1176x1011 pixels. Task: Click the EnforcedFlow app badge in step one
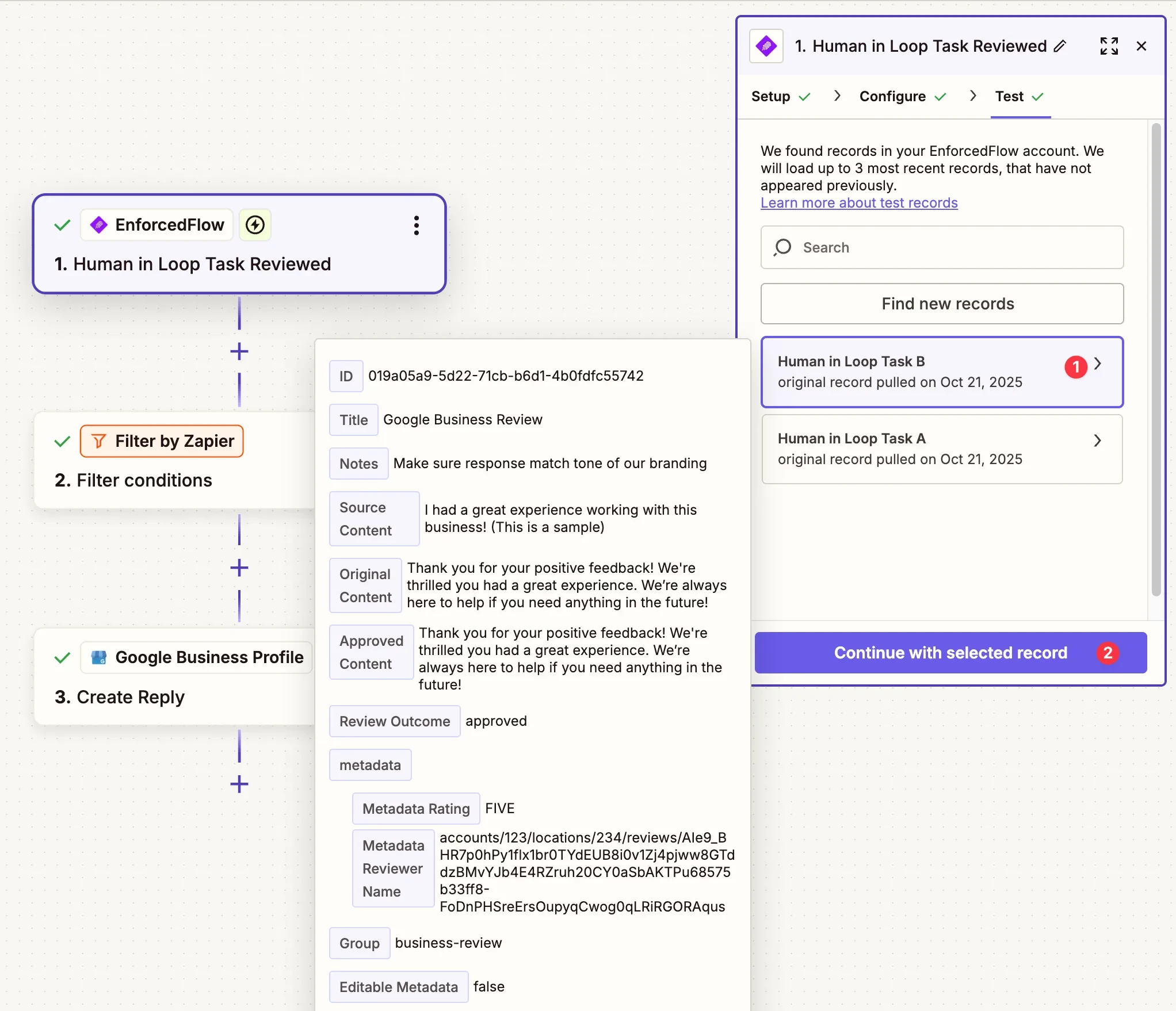tap(157, 225)
